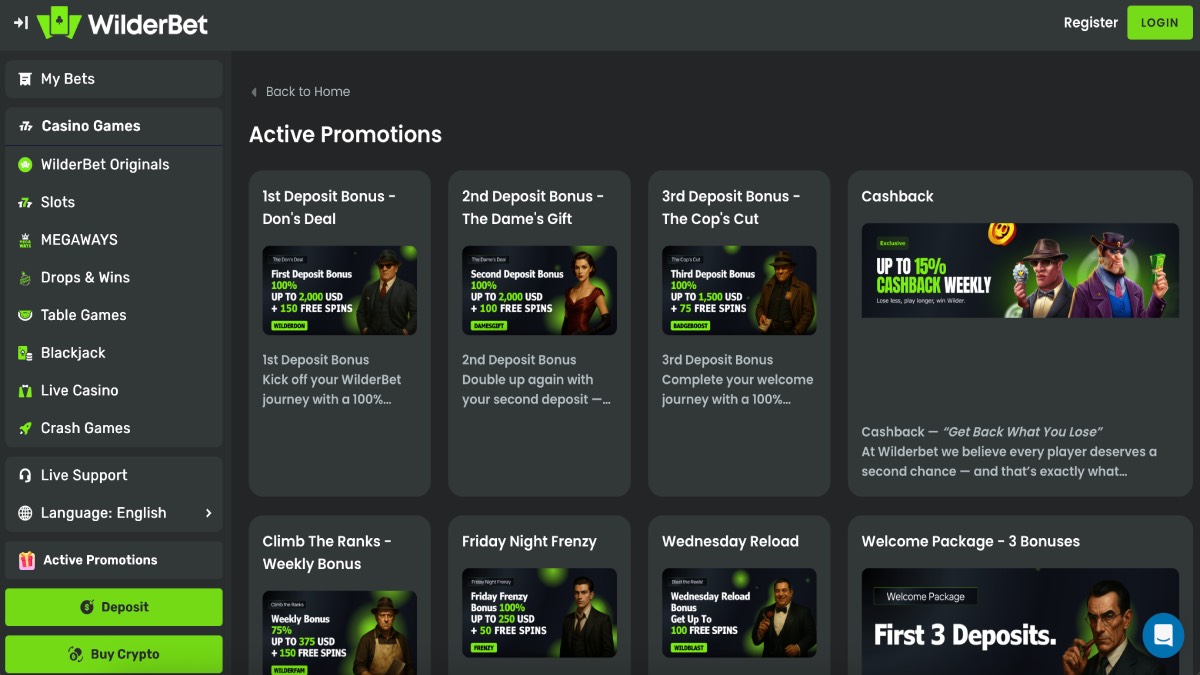Click Back to Home link
This screenshot has height=675, width=1200.
pos(307,92)
